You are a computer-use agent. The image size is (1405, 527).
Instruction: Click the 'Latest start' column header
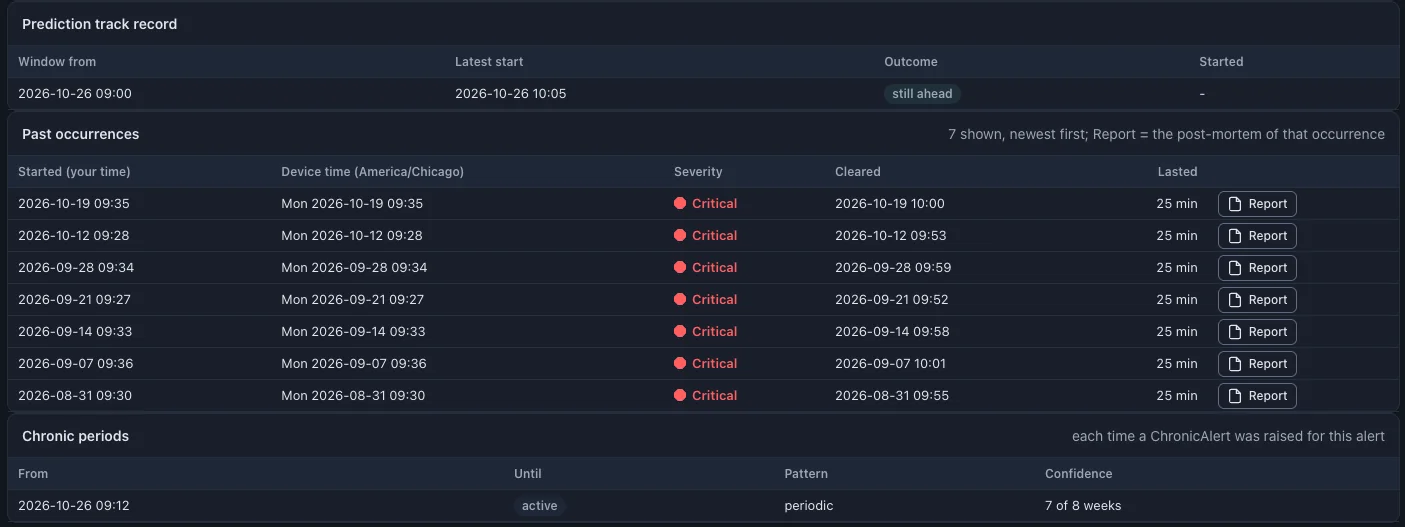(x=489, y=62)
